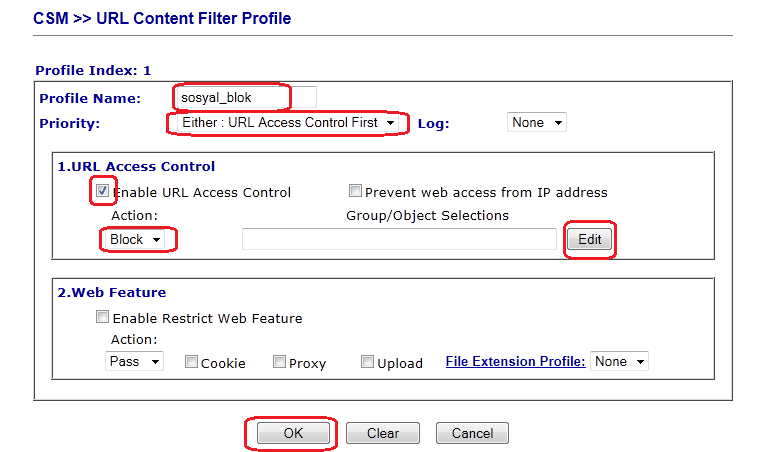Click the Cancel button
Screen dimensions: 775x452
[472, 433]
